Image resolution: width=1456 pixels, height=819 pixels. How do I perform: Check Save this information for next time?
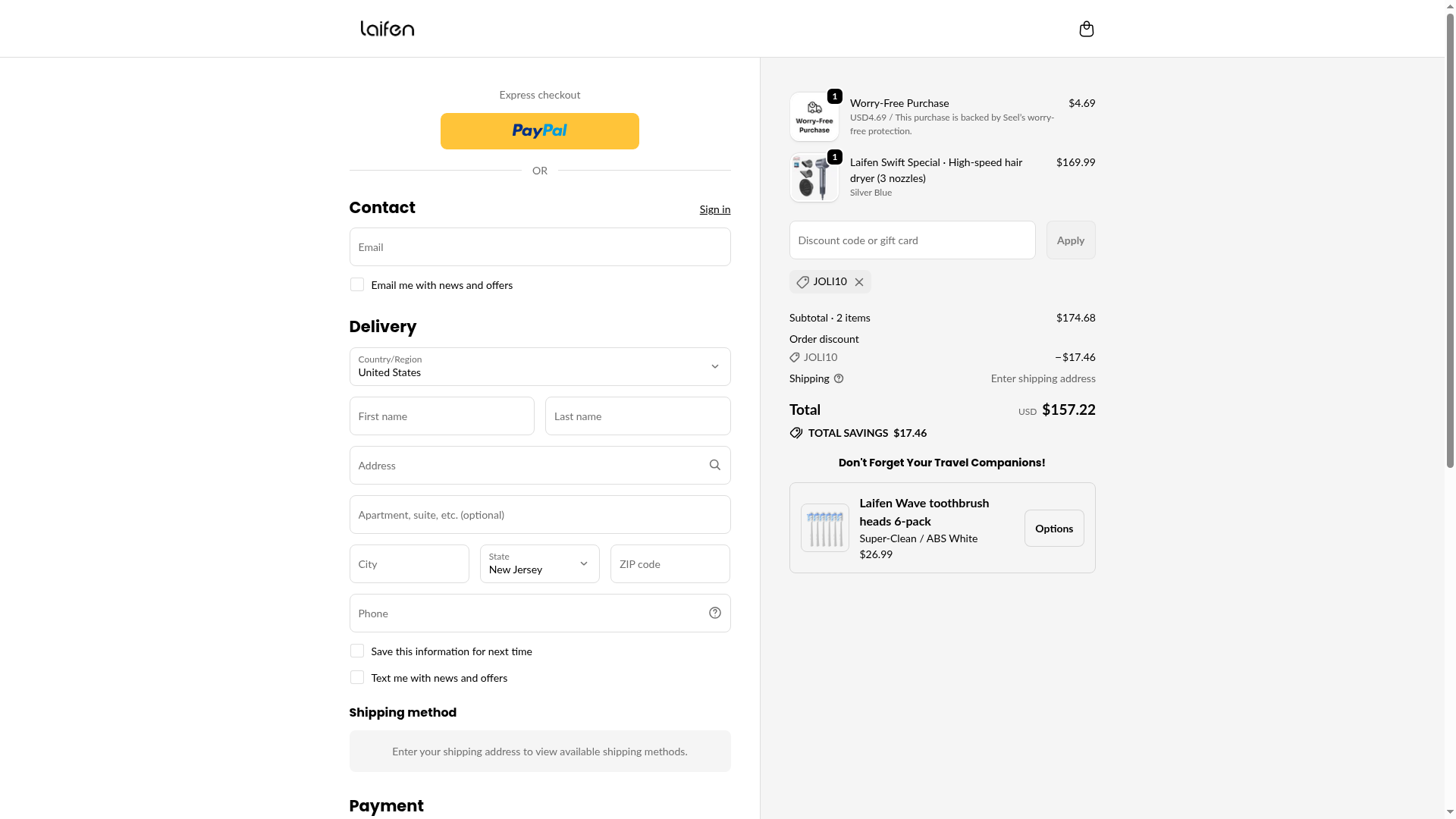tap(357, 651)
